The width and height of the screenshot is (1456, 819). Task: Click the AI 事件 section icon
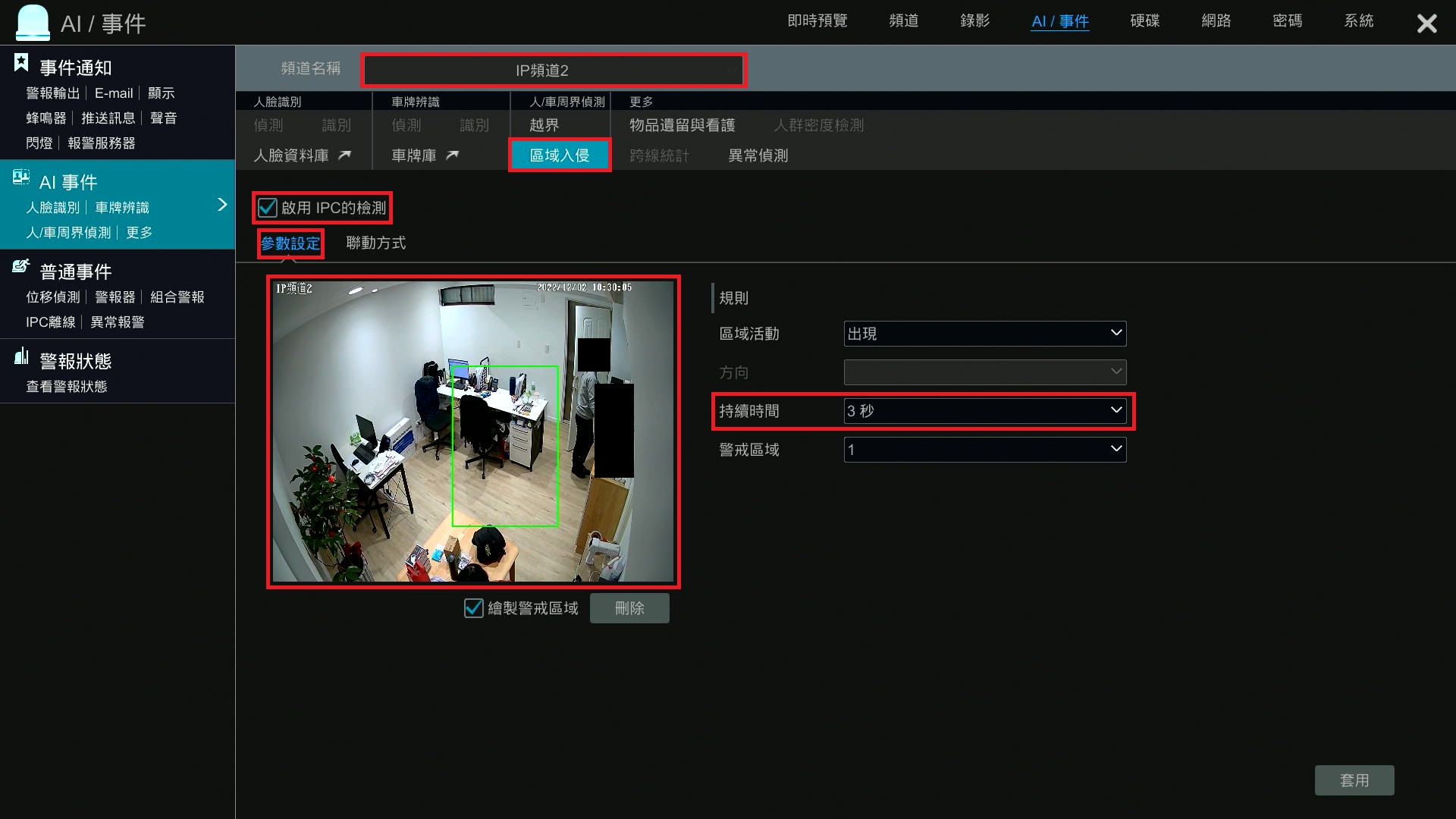[21, 177]
